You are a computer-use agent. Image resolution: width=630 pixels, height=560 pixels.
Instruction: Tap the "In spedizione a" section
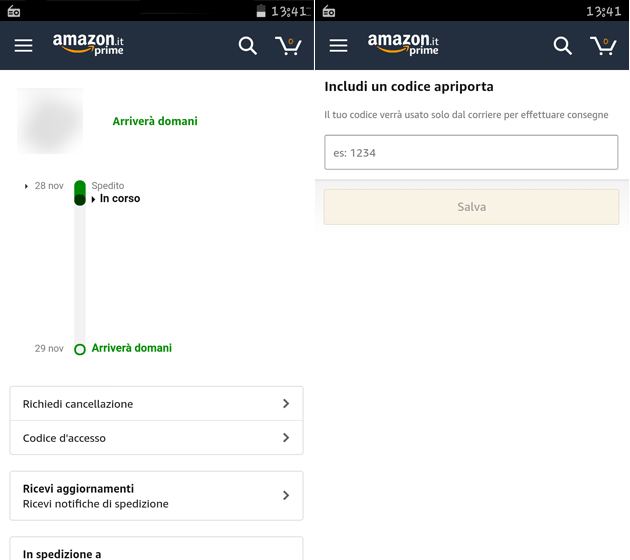[156, 551]
